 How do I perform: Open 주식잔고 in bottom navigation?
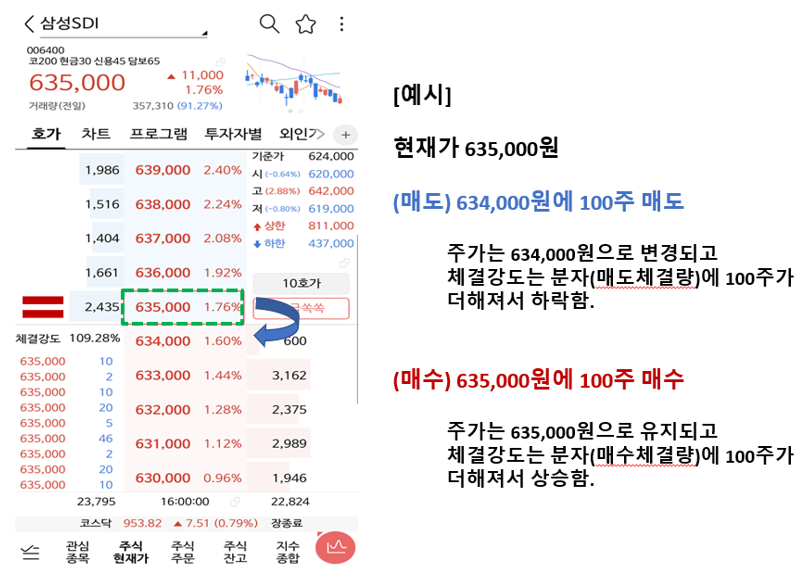(235, 552)
